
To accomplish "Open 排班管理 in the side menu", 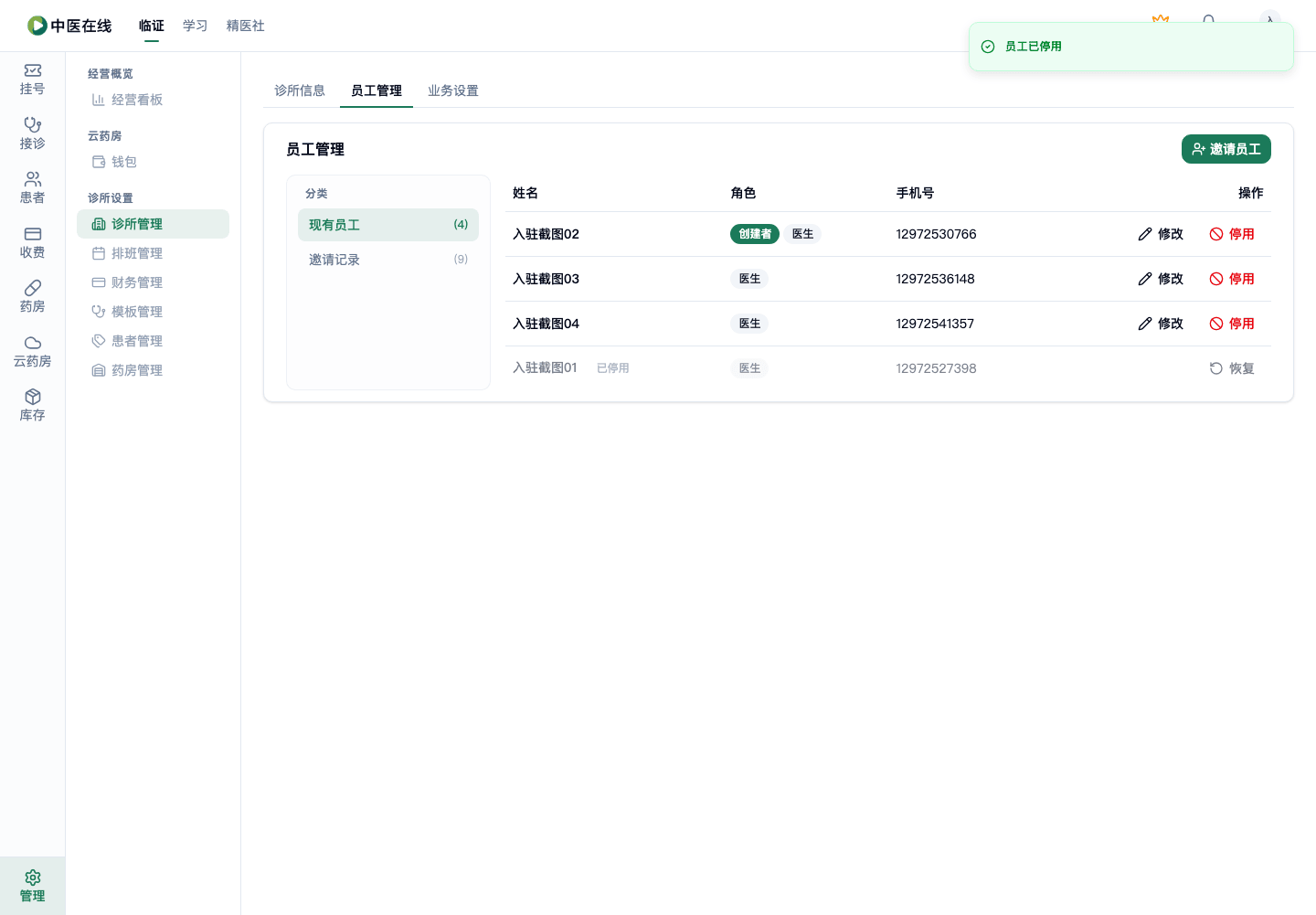I will pyautogui.click(x=153, y=253).
